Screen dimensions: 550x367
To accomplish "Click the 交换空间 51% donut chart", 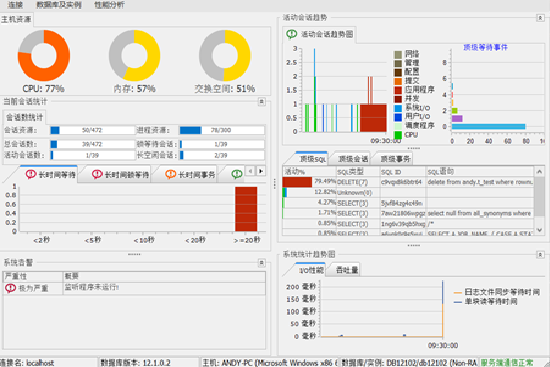I will coord(225,55).
